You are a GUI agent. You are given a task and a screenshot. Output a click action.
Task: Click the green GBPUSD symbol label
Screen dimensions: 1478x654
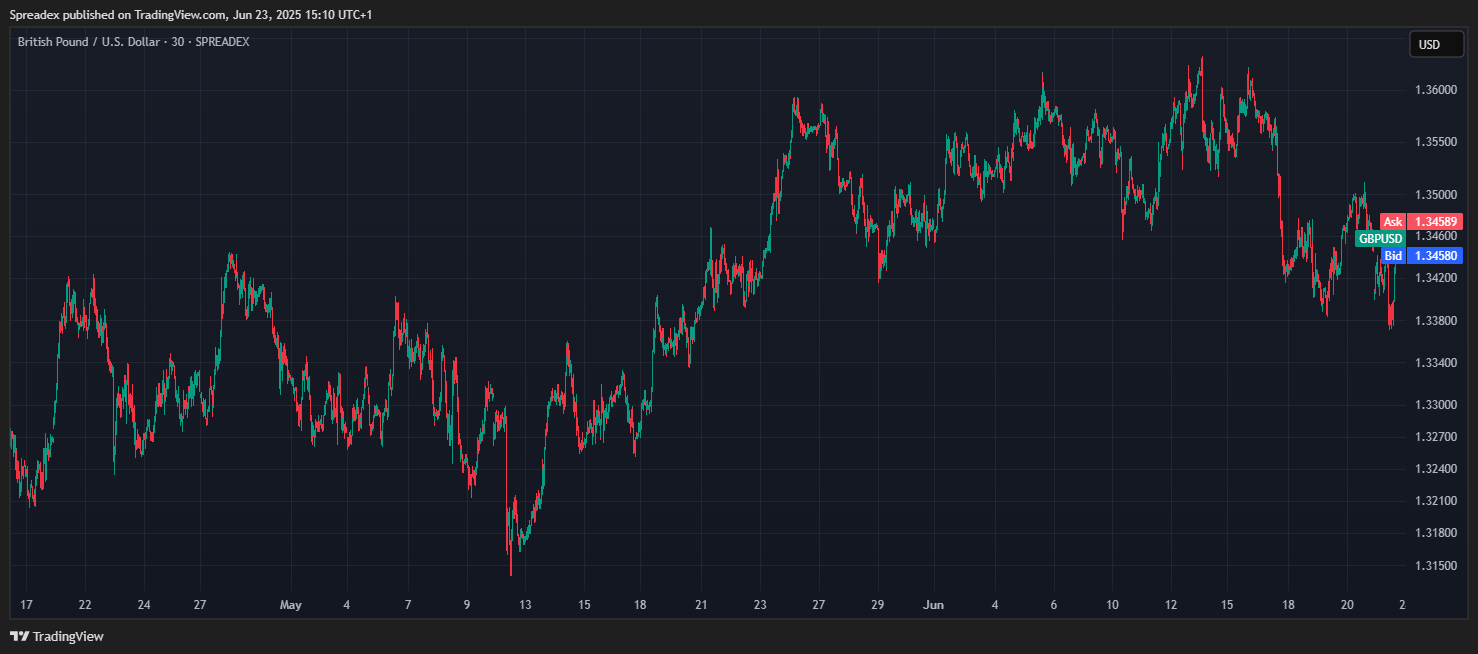1381,239
